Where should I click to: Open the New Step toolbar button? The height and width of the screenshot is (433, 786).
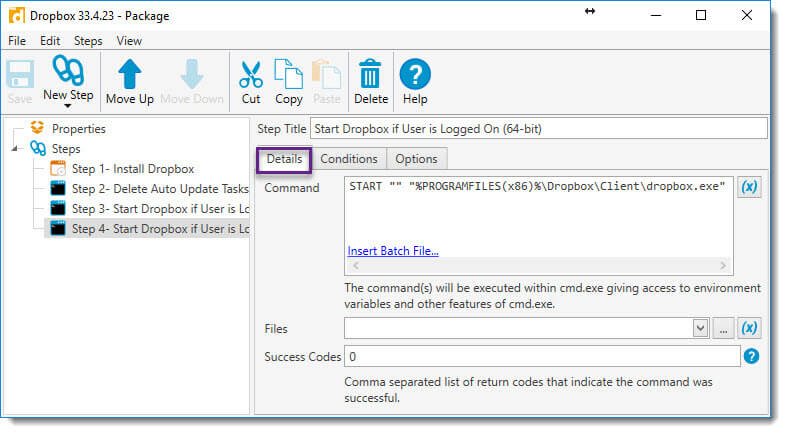click(x=68, y=80)
